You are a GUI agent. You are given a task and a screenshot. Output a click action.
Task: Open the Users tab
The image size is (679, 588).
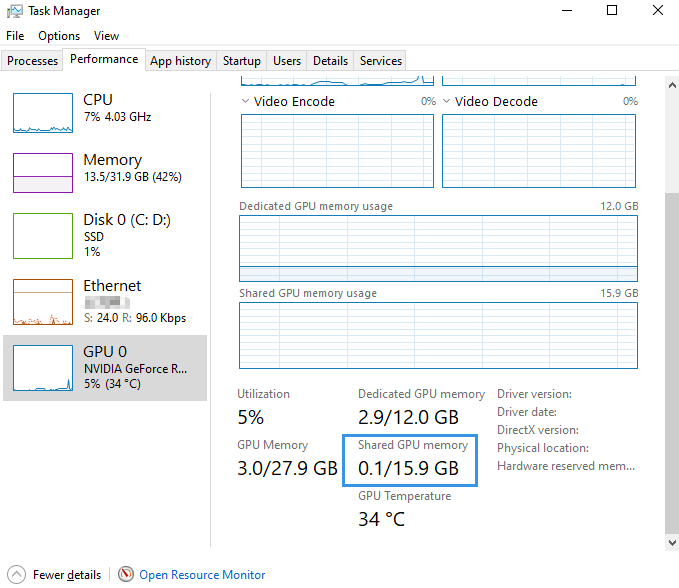[x=287, y=61]
